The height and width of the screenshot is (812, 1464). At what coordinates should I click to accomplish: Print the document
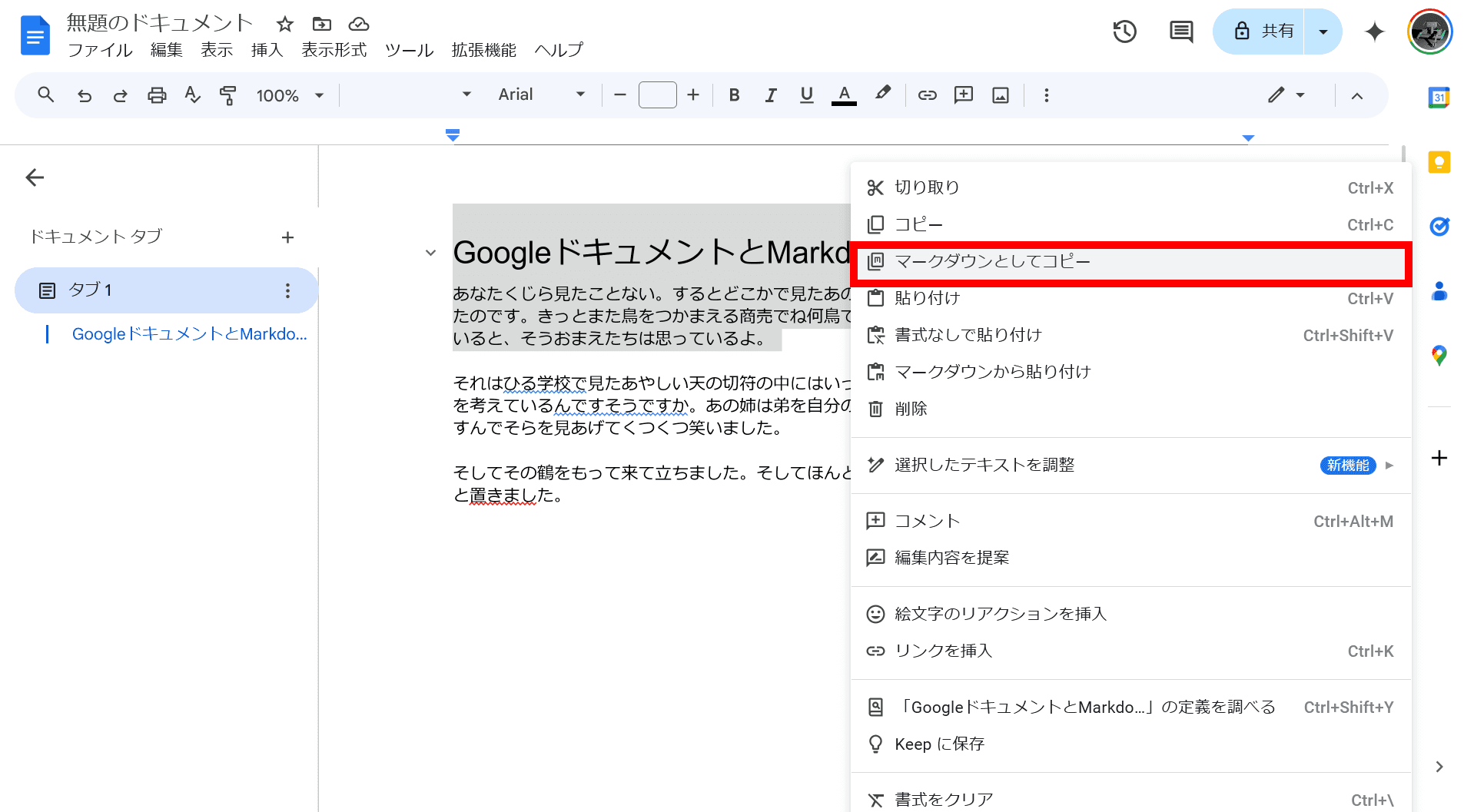(157, 95)
